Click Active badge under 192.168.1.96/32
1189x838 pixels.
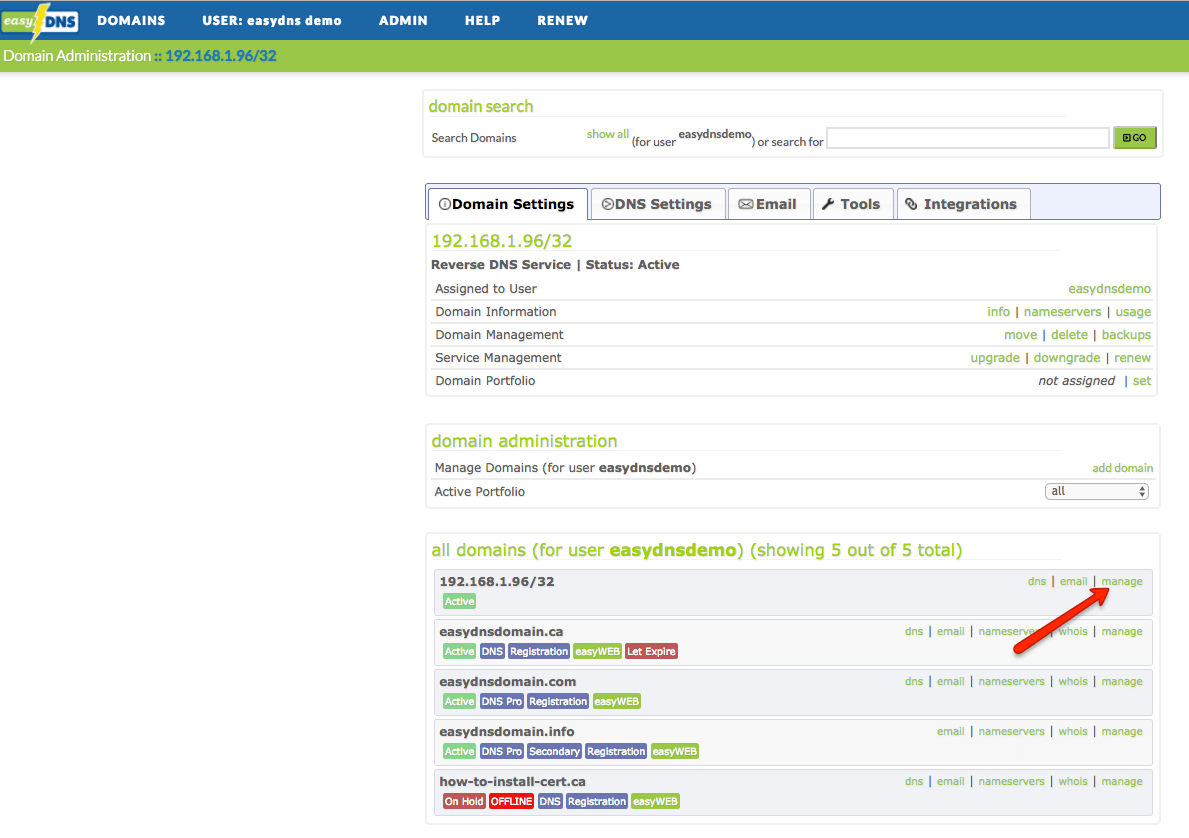(459, 601)
